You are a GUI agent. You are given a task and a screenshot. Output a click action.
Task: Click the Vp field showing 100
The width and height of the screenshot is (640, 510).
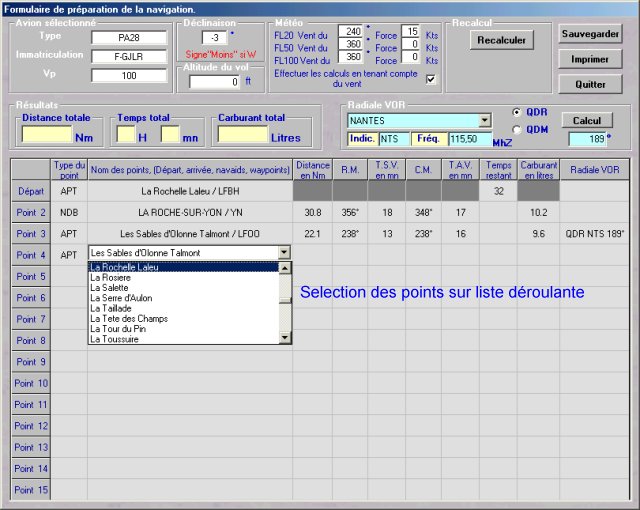pos(129,75)
